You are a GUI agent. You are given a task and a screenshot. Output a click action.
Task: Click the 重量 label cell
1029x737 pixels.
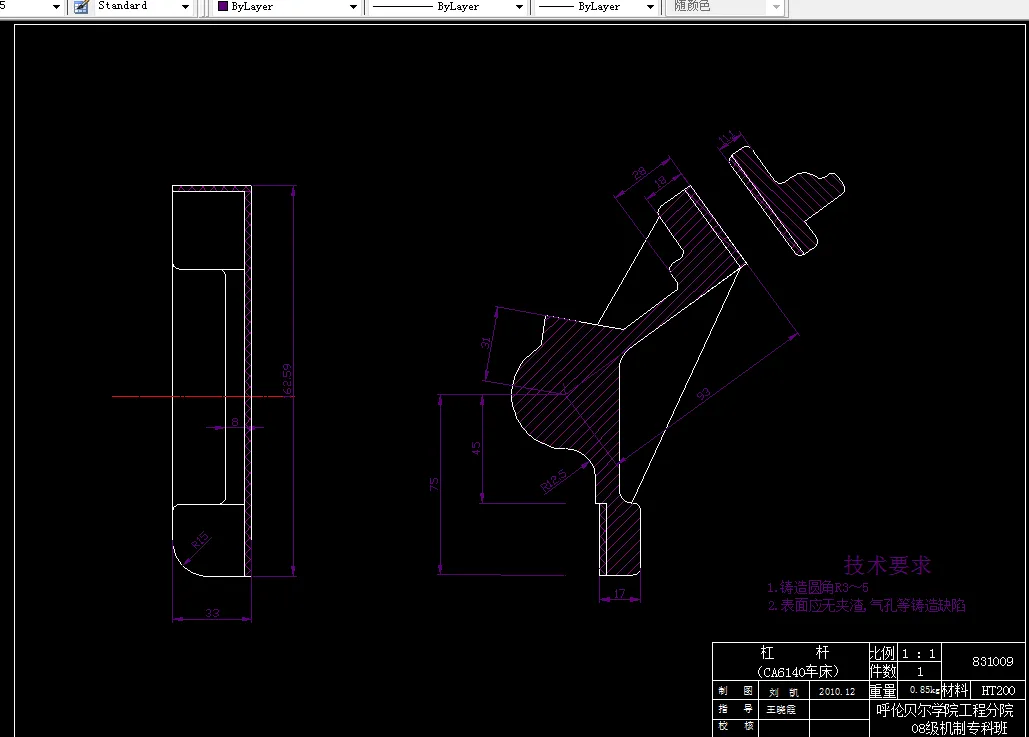tap(883, 691)
